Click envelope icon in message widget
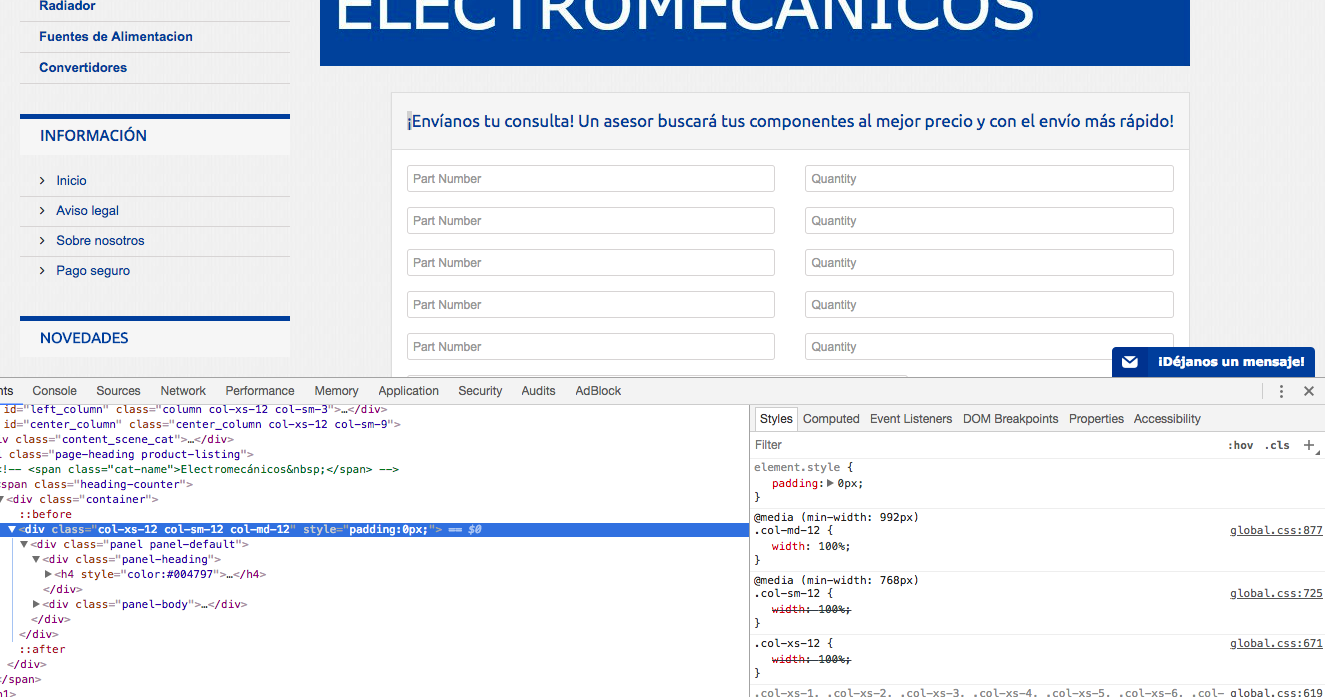Image resolution: width=1325 pixels, height=697 pixels. (1130, 362)
